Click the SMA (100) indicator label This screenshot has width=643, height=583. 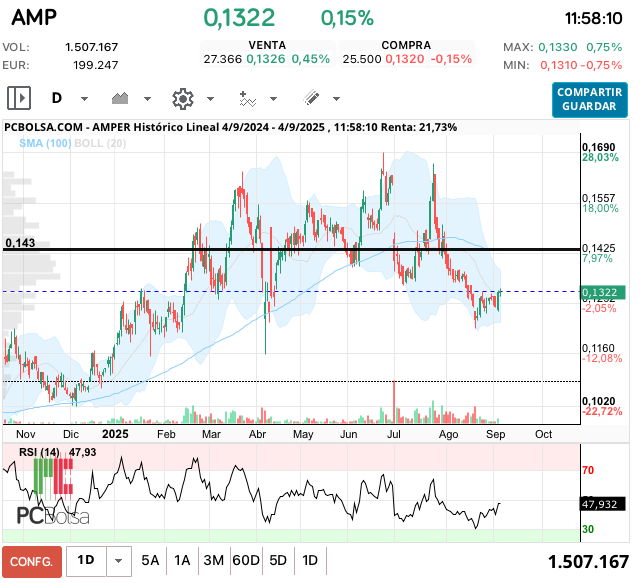45,143
